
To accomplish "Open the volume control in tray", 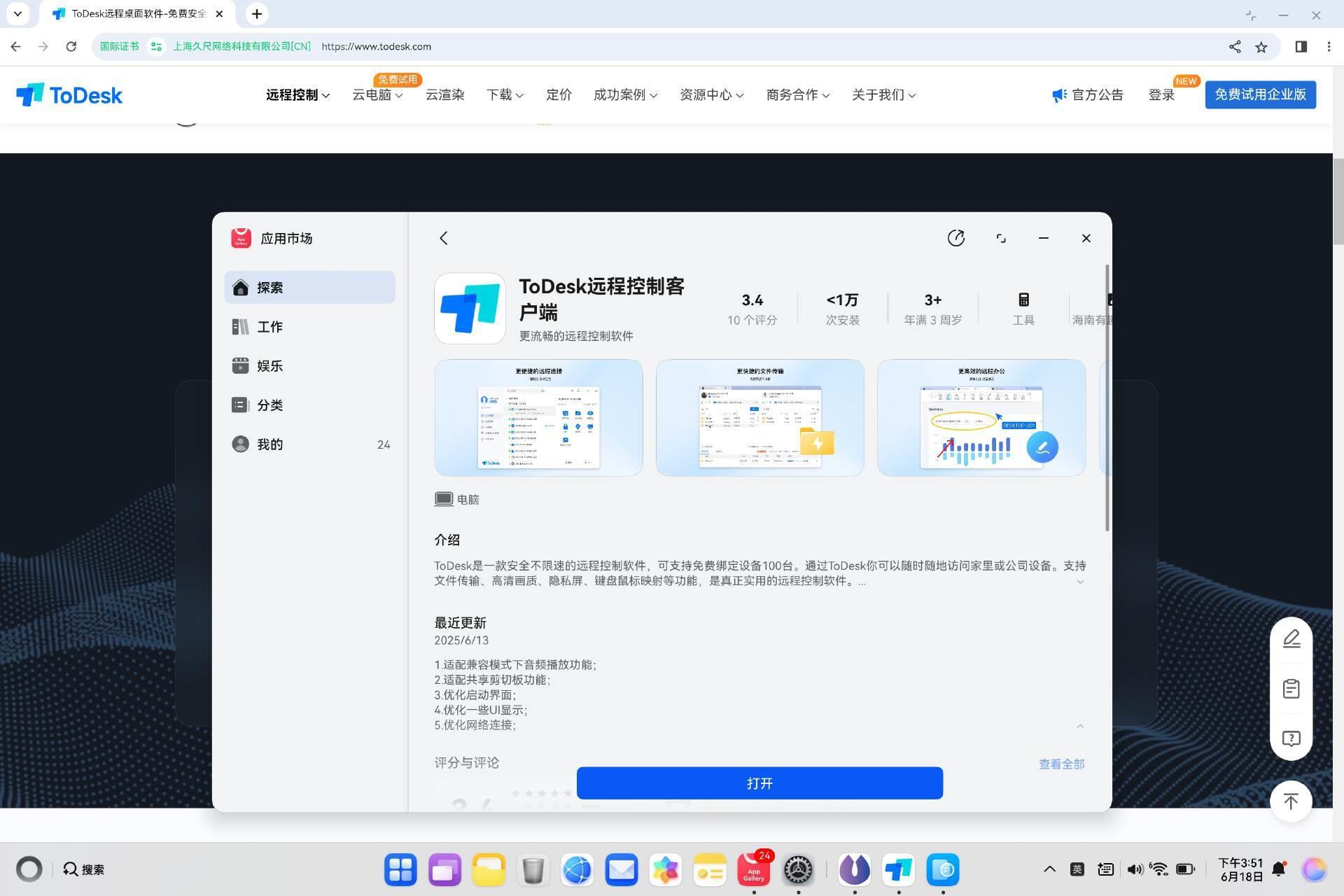I will pyautogui.click(x=1135, y=869).
